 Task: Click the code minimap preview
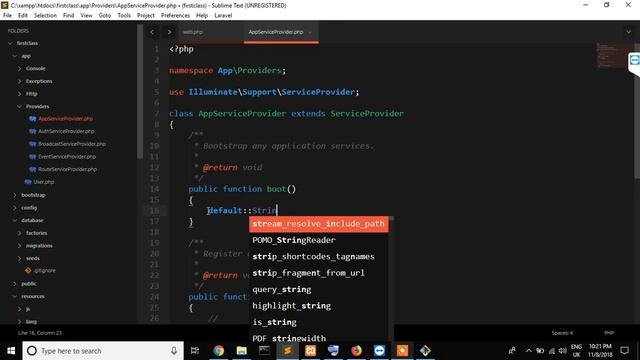(x=612, y=55)
